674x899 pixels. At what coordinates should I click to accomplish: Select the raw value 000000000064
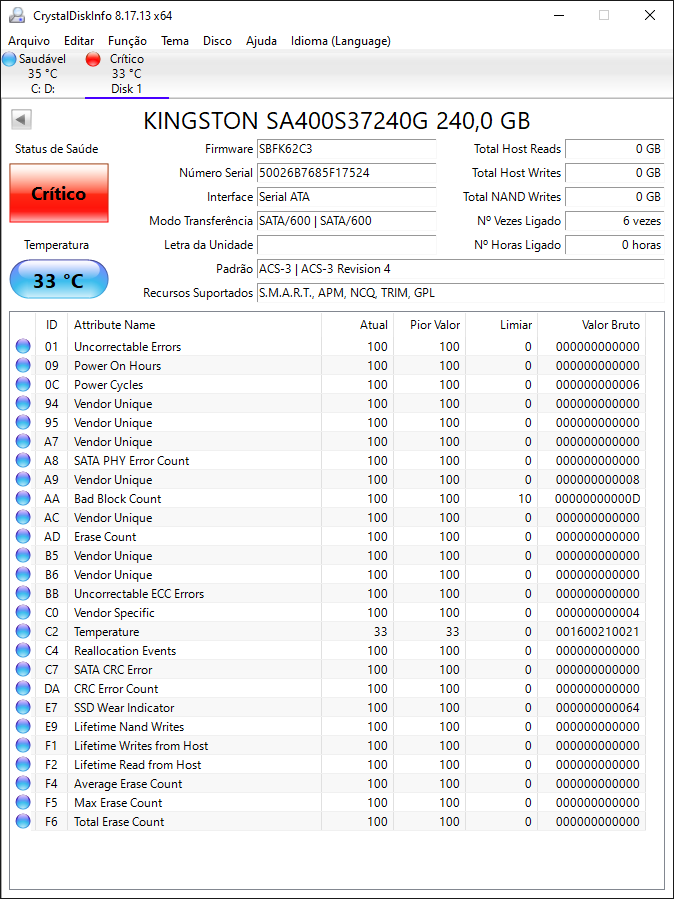597,707
